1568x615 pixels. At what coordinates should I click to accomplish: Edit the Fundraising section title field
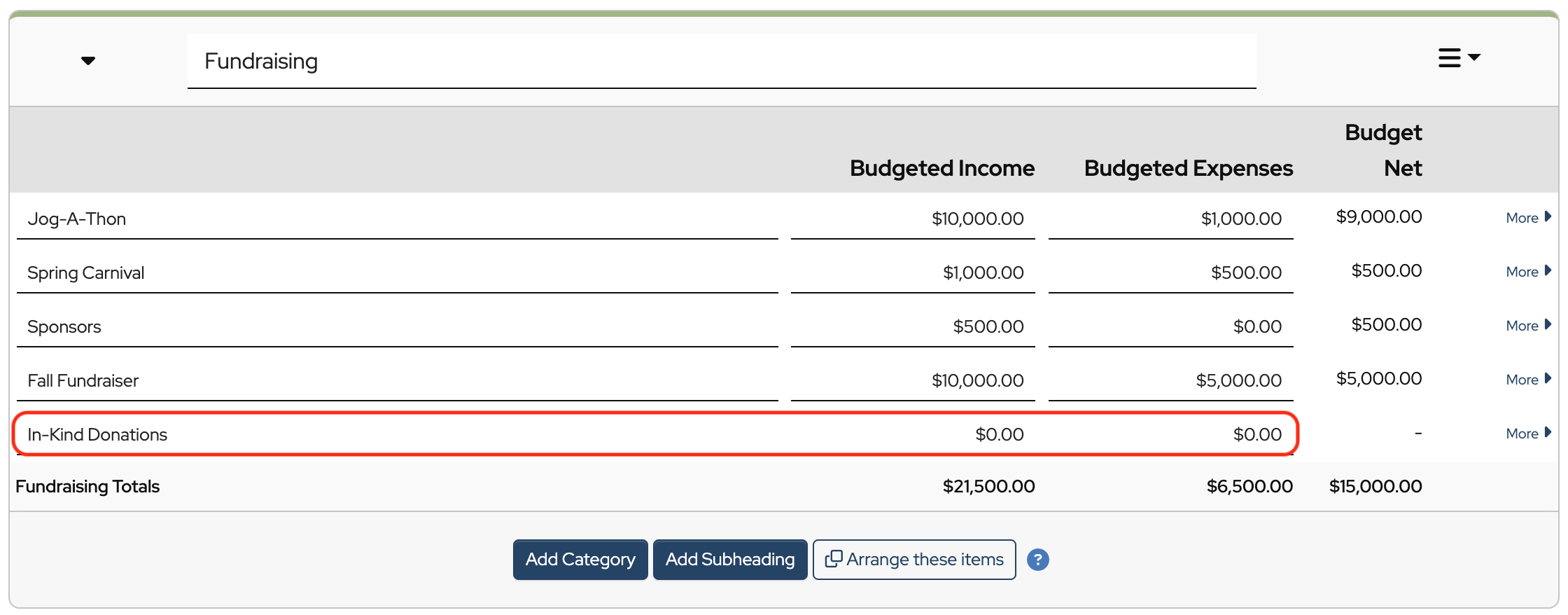pos(721,62)
